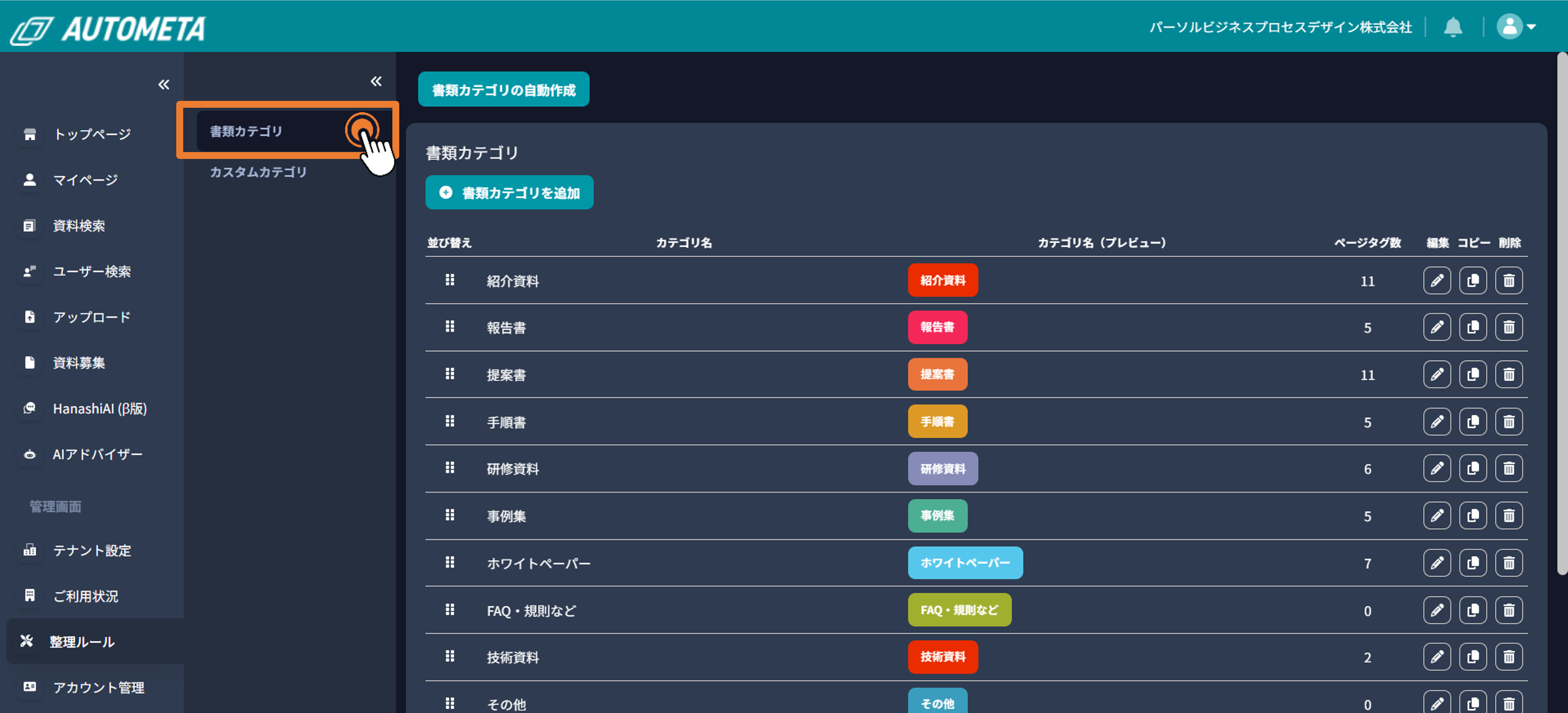Click the red 紹介資料 preview tag

[942, 280]
